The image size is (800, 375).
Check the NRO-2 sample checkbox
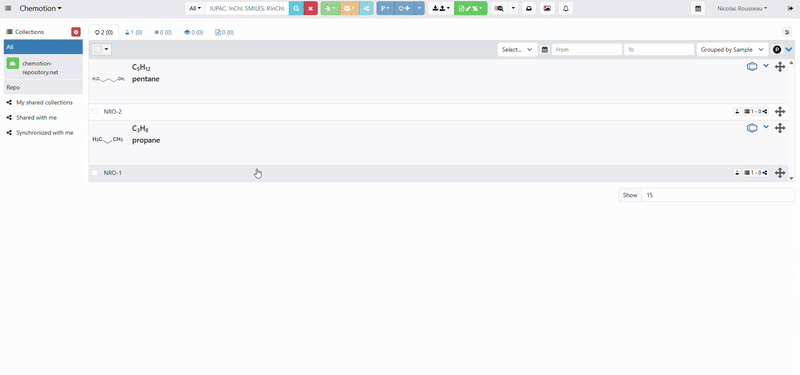click(x=95, y=111)
